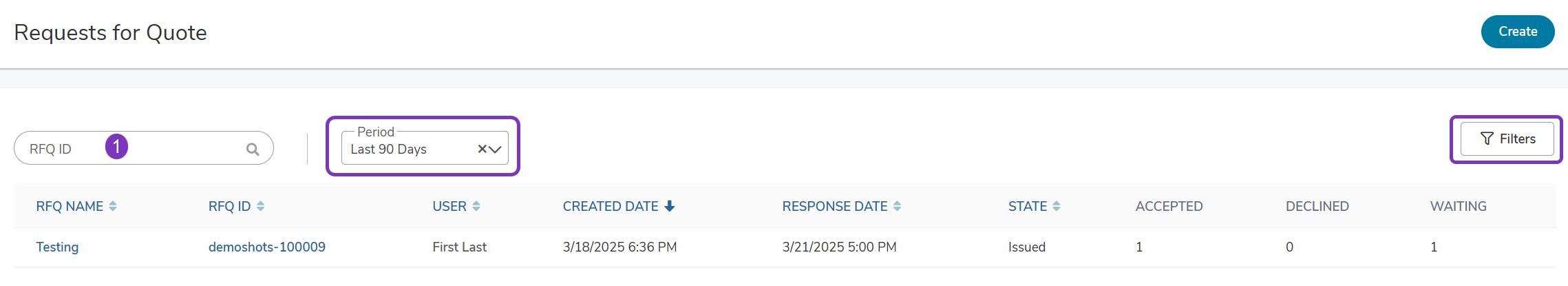1568x286 pixels.
Task: Click the STATE column header text
Action: (x=1028, y=206)
